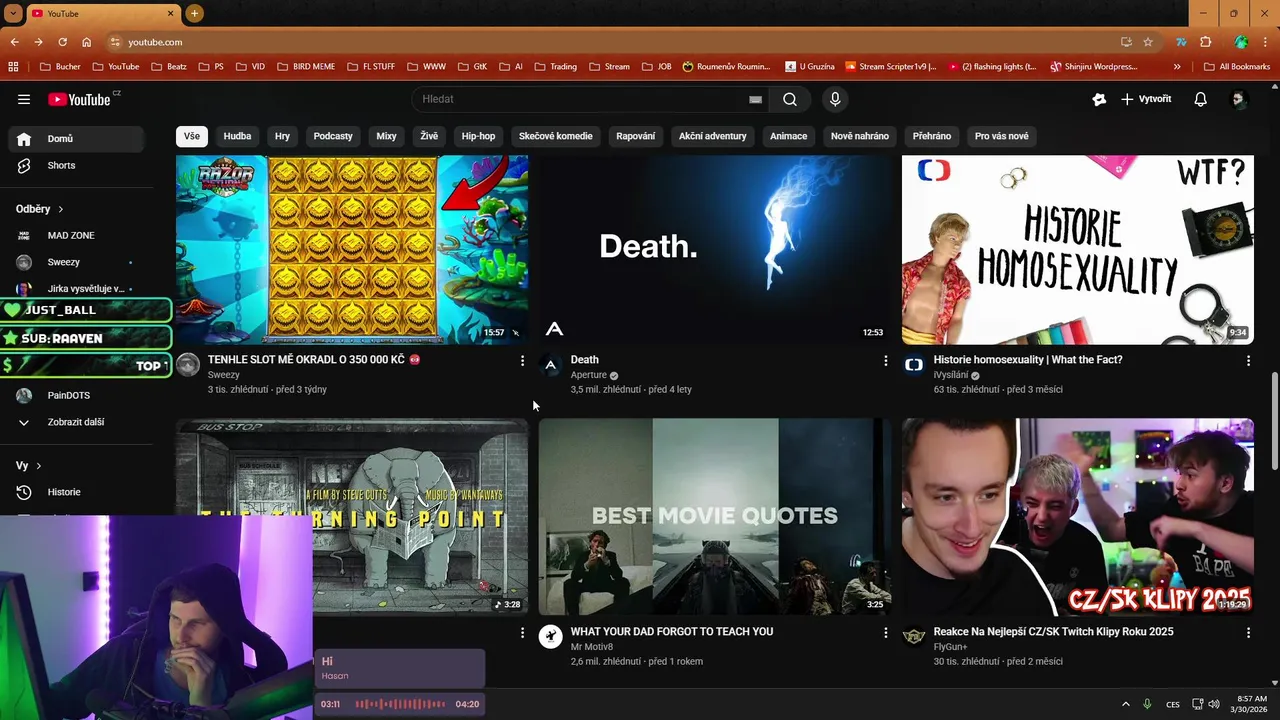Open more options for TENHLE SLOT video
1280x720 pixels.
click(522, 360)
